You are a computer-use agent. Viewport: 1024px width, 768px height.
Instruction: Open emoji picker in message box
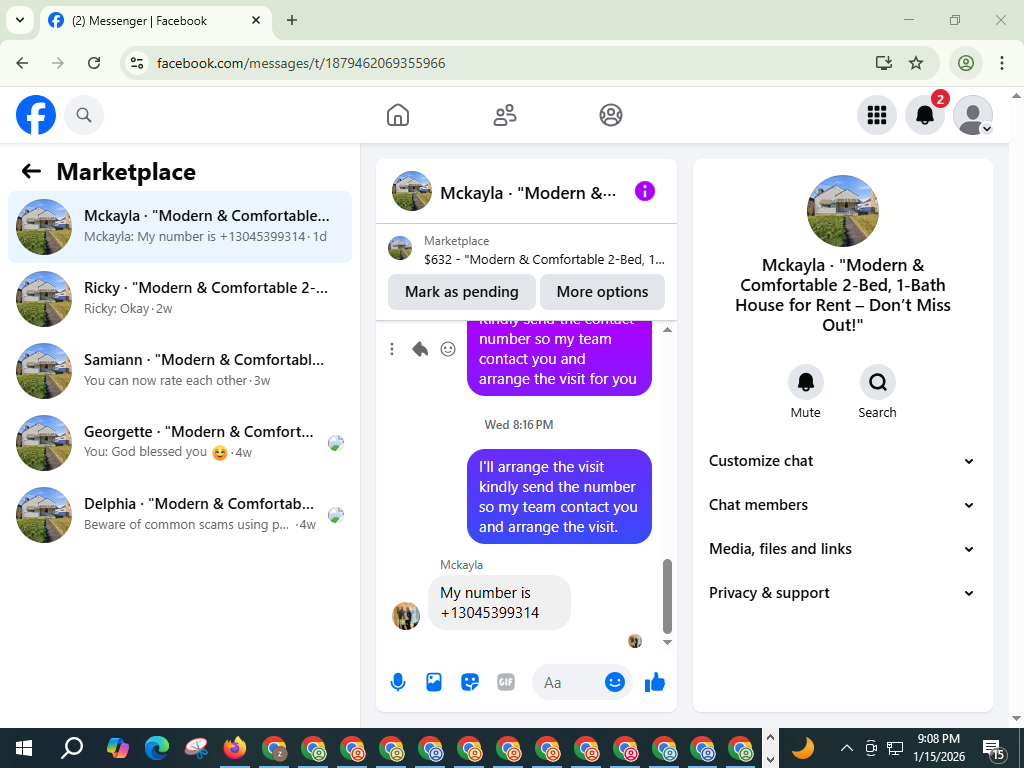click(x=615, y=682)
